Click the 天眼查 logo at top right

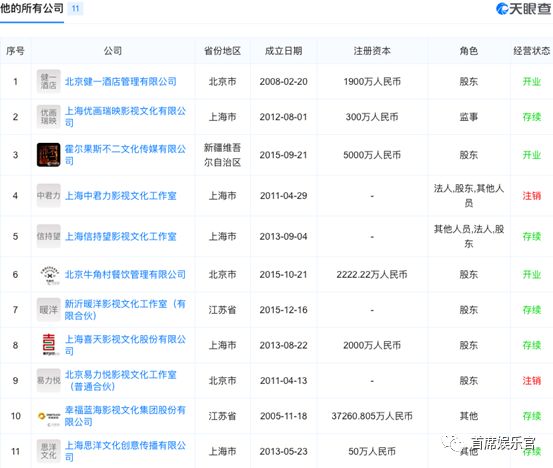[523, 9]
